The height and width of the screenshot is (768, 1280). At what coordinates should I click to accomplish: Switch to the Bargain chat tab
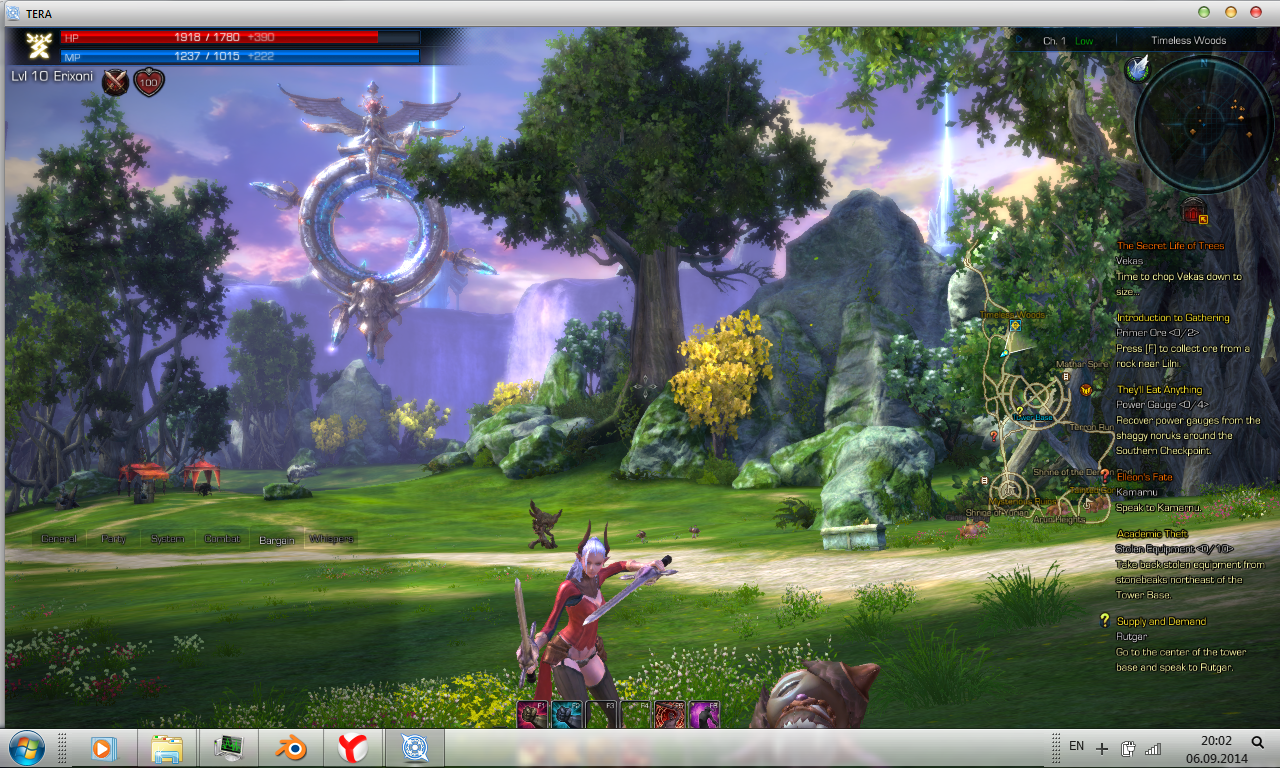coord(277,540)
